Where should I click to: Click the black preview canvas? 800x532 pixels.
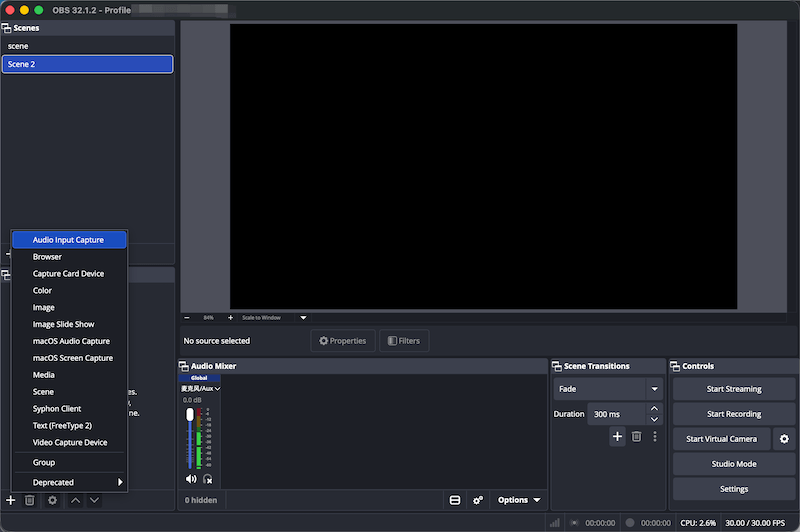483,166
